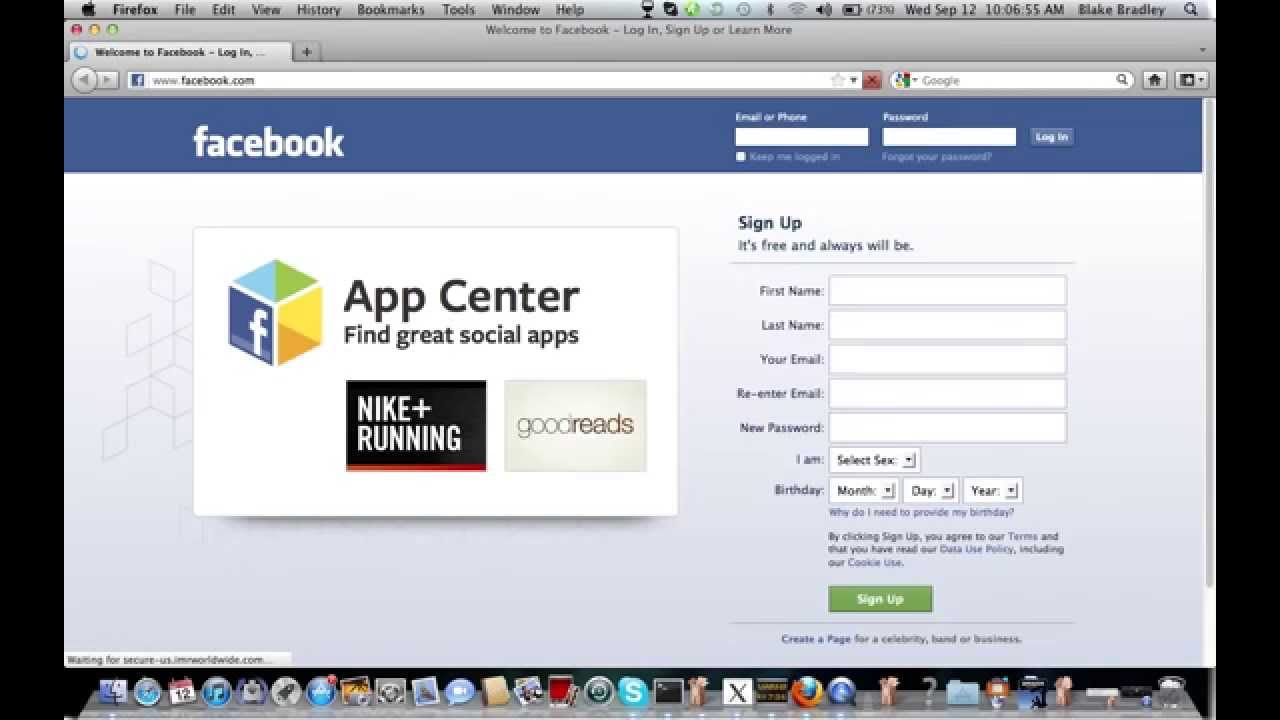Click the volume icon in menu bar

pyautogui.click(x=823, y=9)
